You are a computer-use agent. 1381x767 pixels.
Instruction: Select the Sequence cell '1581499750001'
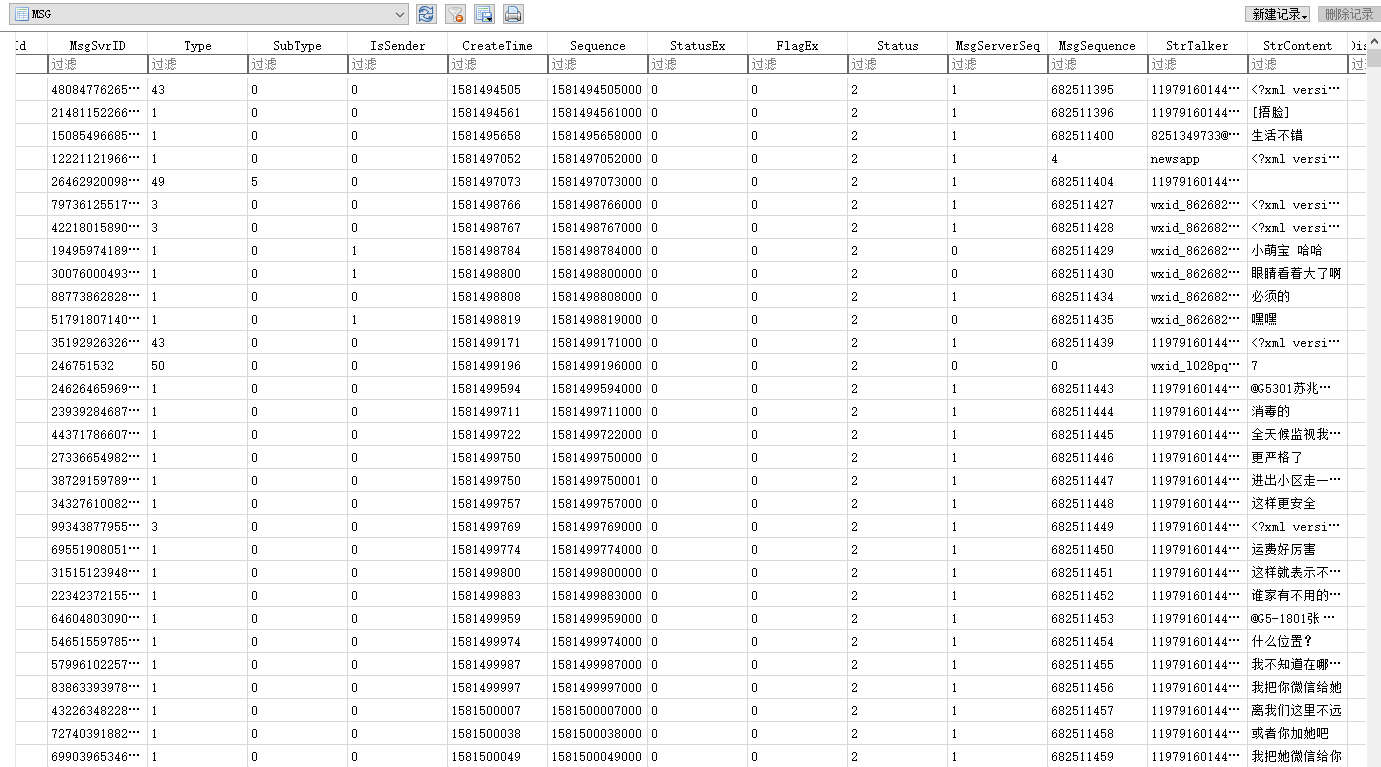pyautogui.click(x=598, y=481)
